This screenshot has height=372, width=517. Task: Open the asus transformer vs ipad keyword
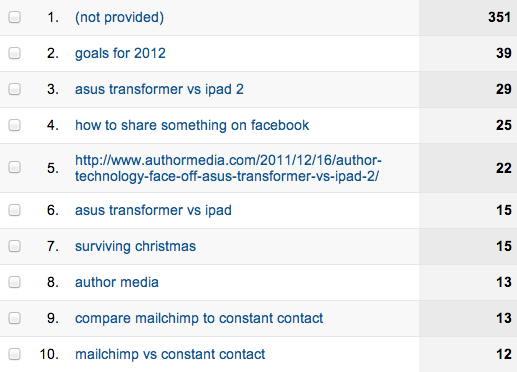(153, 210)
